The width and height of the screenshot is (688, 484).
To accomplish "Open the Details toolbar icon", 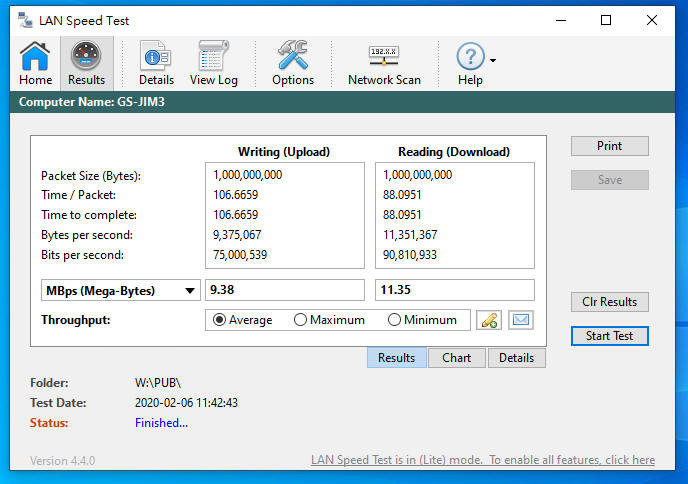I will click(x=156, y=63).
